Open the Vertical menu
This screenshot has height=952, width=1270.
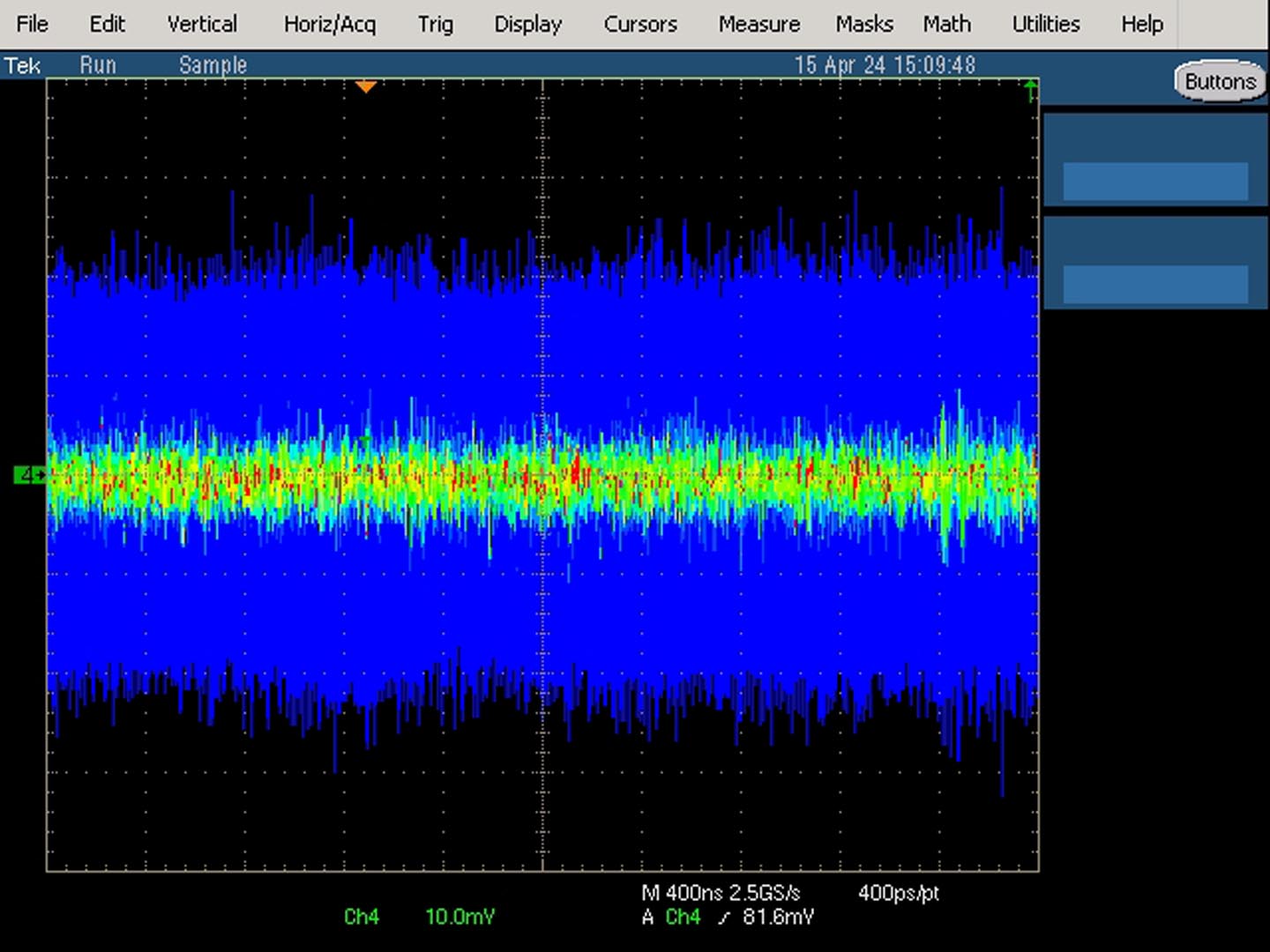point(202,24)
